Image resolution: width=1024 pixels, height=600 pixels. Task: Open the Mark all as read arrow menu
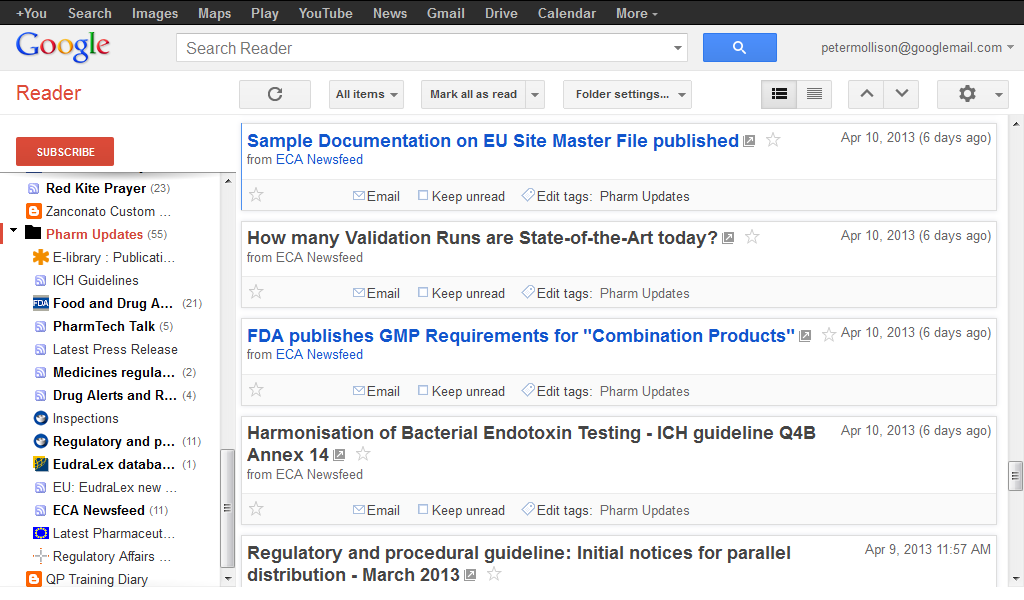536,94
